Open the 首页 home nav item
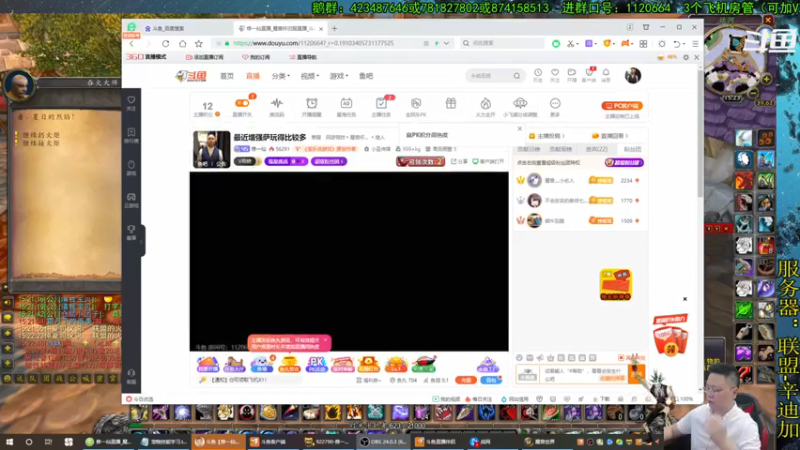 tap(227, 76)
